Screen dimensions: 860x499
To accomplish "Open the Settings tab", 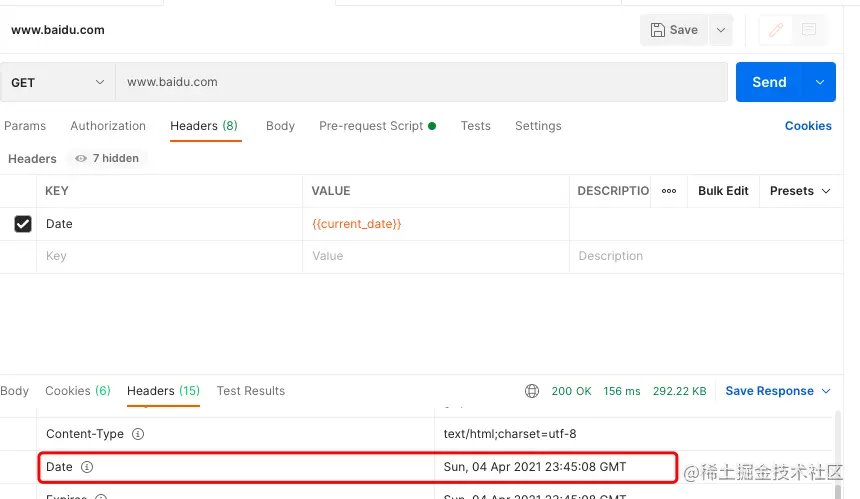I will [538, 126].
